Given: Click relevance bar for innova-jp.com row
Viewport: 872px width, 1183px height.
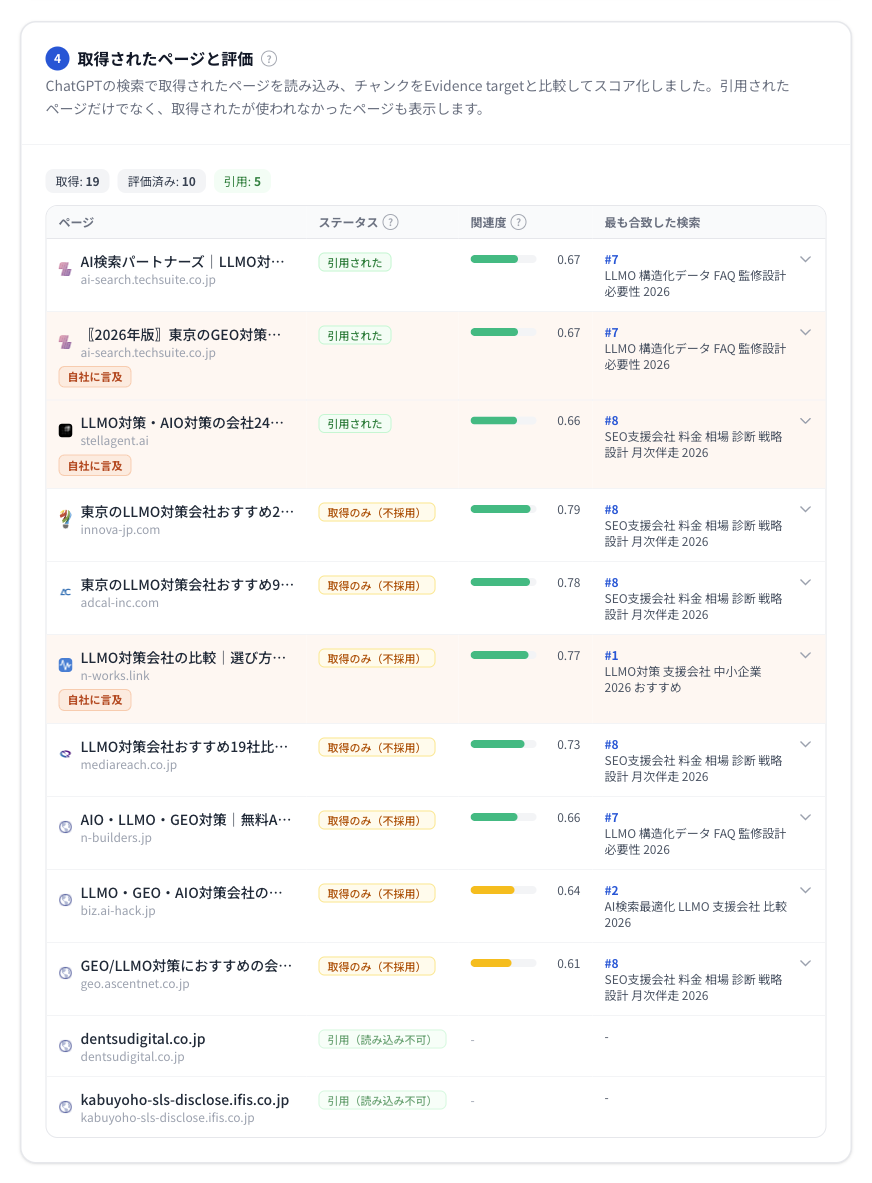Looking at the screenshot, I should click(x=503, y=509).
